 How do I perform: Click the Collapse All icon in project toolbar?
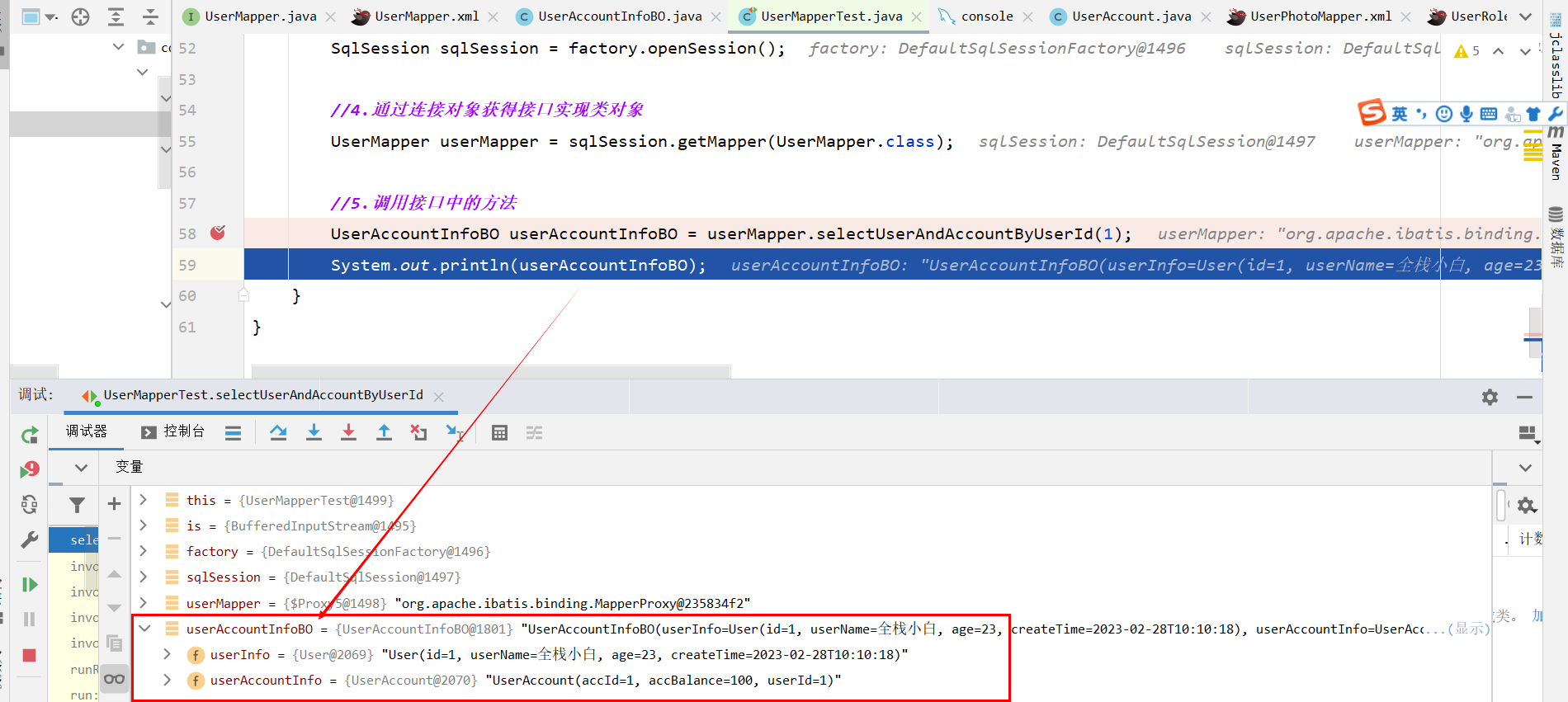pos(150,16)
